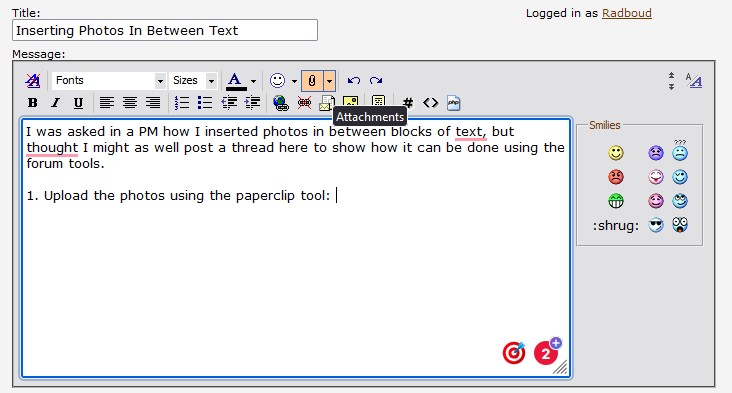Open the Sizes dropdown

click(193, 81)
